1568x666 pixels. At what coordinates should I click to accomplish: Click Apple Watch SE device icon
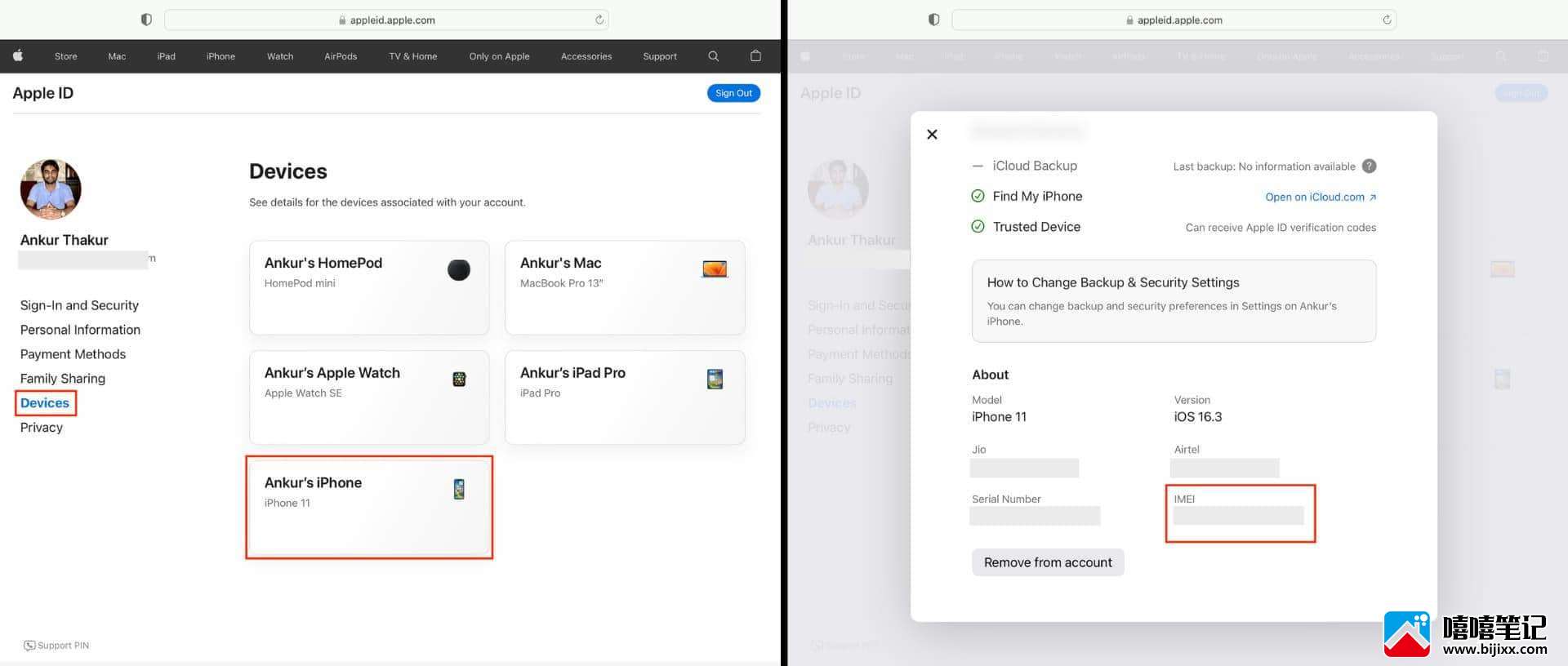coord(459,379)
